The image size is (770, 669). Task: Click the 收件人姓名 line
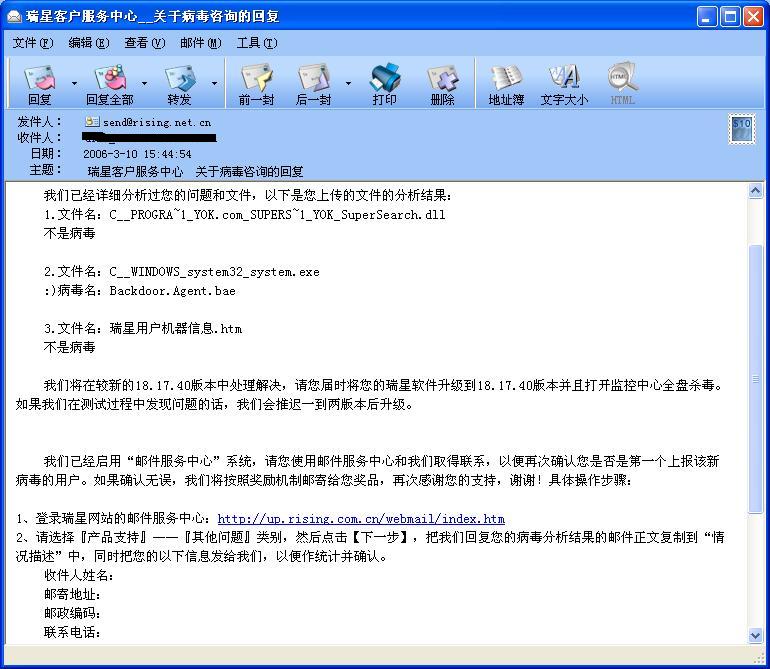point(79,575)
